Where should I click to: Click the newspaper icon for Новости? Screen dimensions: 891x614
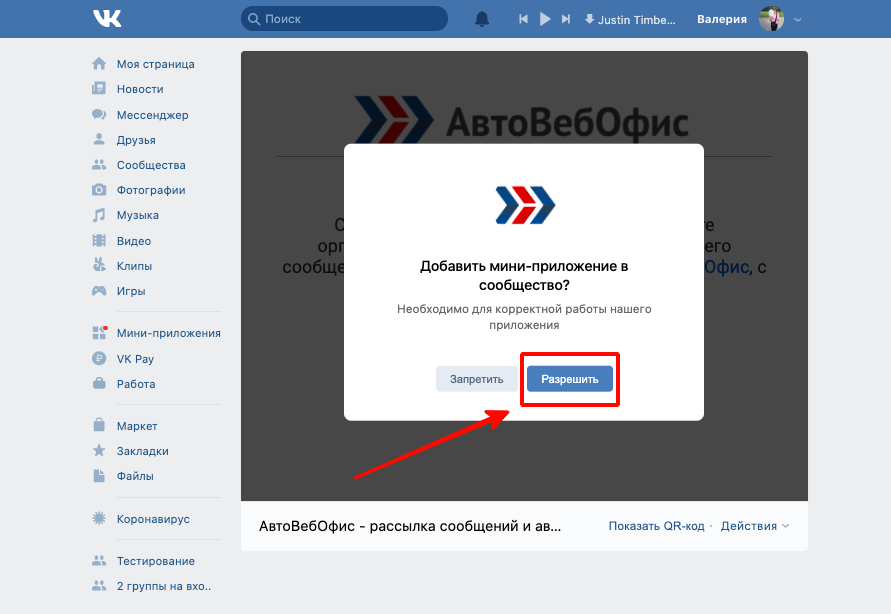(x=99, y=89)
